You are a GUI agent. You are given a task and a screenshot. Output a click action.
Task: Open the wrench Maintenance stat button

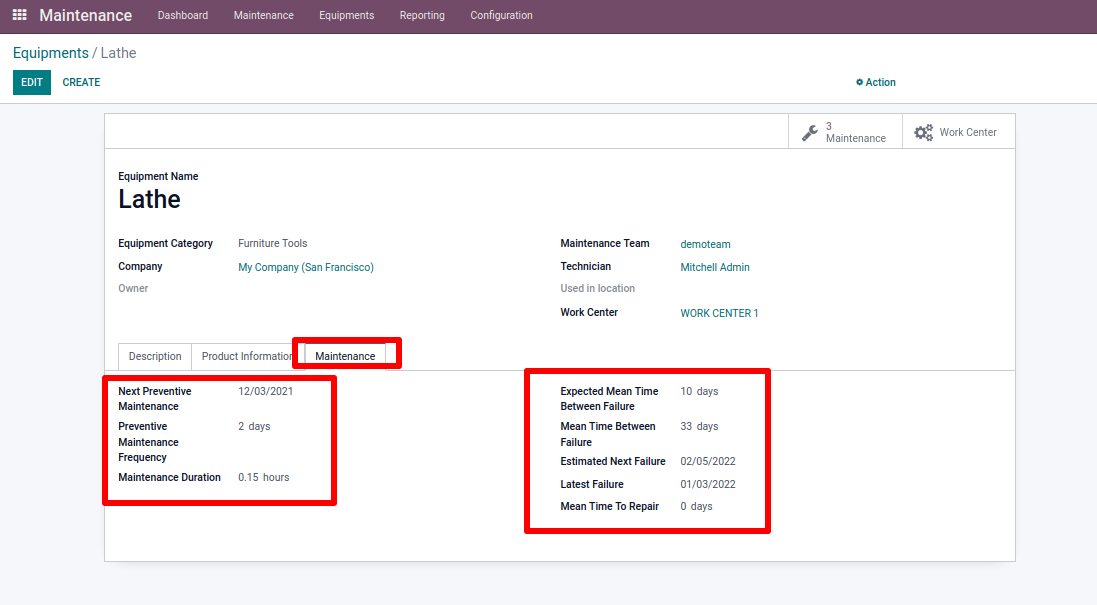[x=845, y=131]
